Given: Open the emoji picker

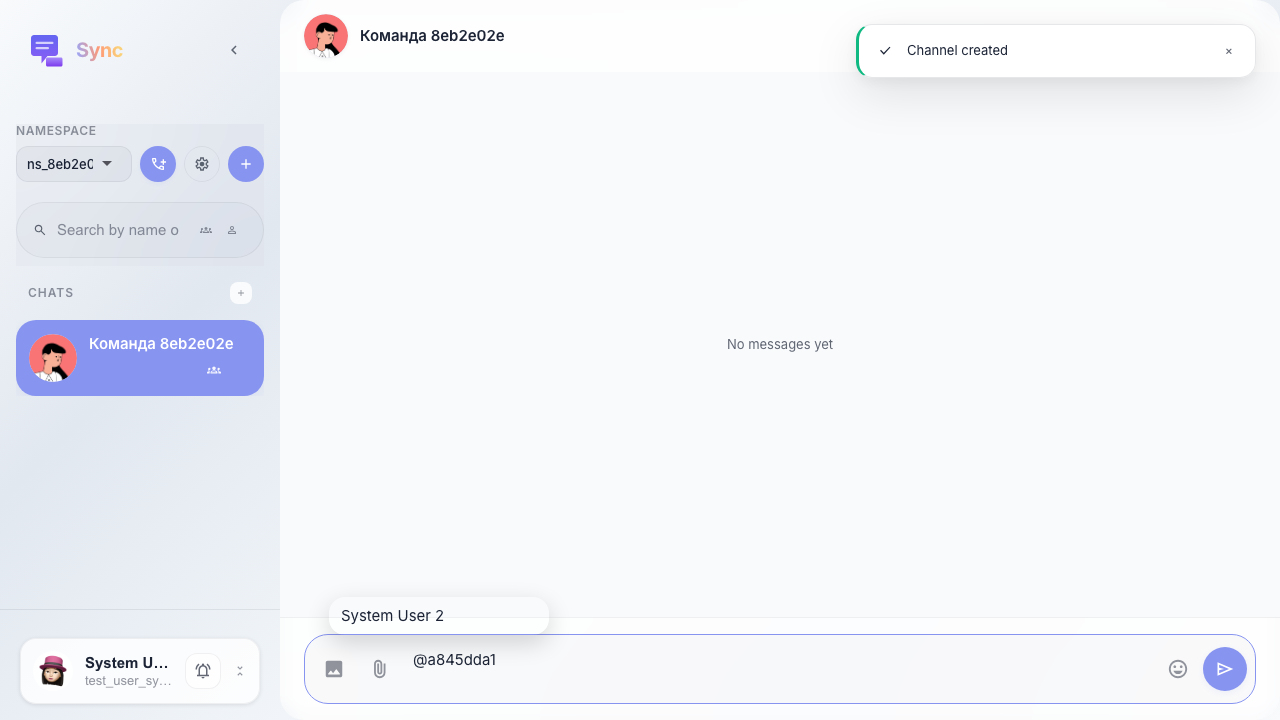Looking at the screenshot, I should (x=1178, y=669).
